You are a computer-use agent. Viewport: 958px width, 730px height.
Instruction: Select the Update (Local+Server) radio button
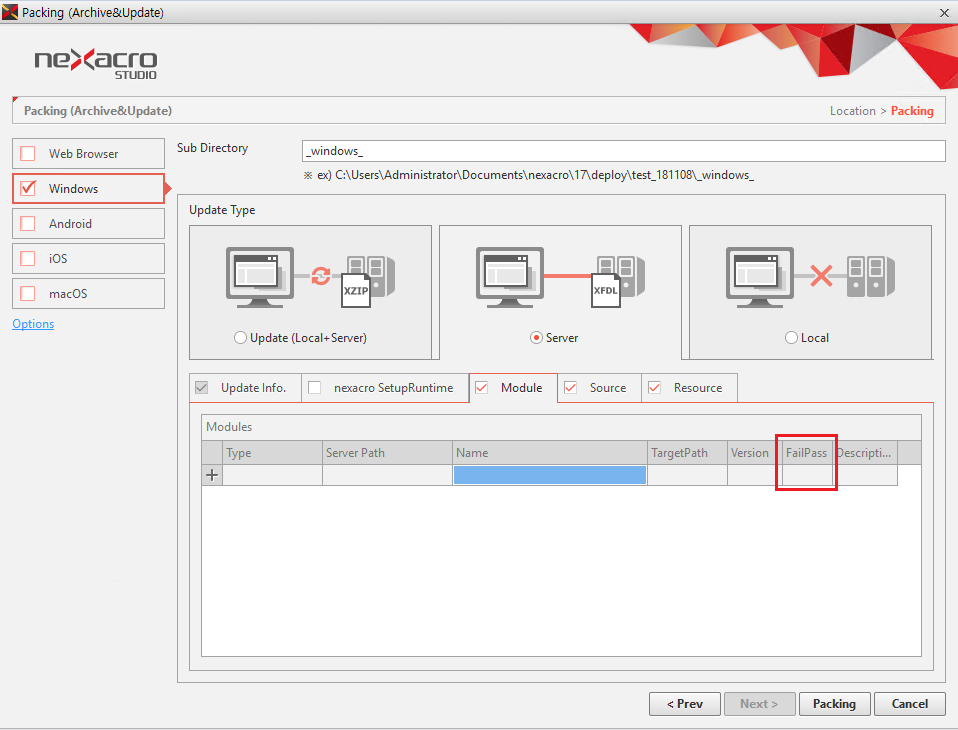pos(241,338)
